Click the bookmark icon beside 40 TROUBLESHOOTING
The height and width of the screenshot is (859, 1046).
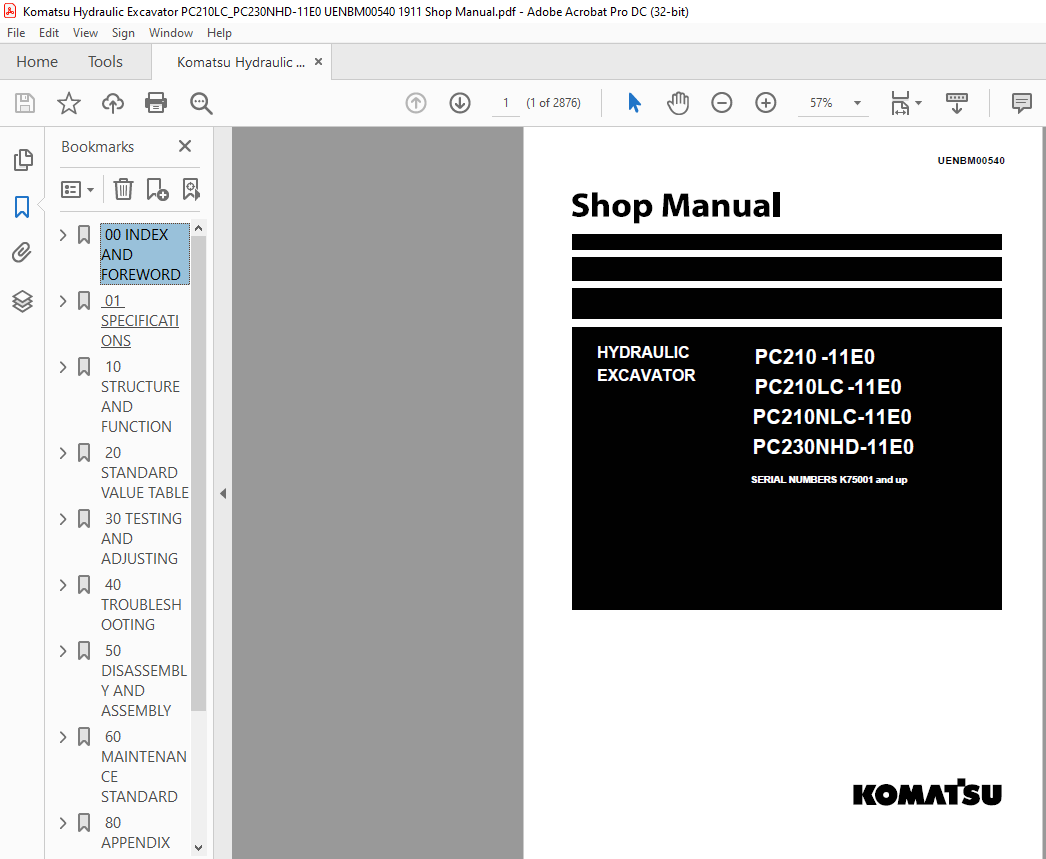click(x=84, y=585)
